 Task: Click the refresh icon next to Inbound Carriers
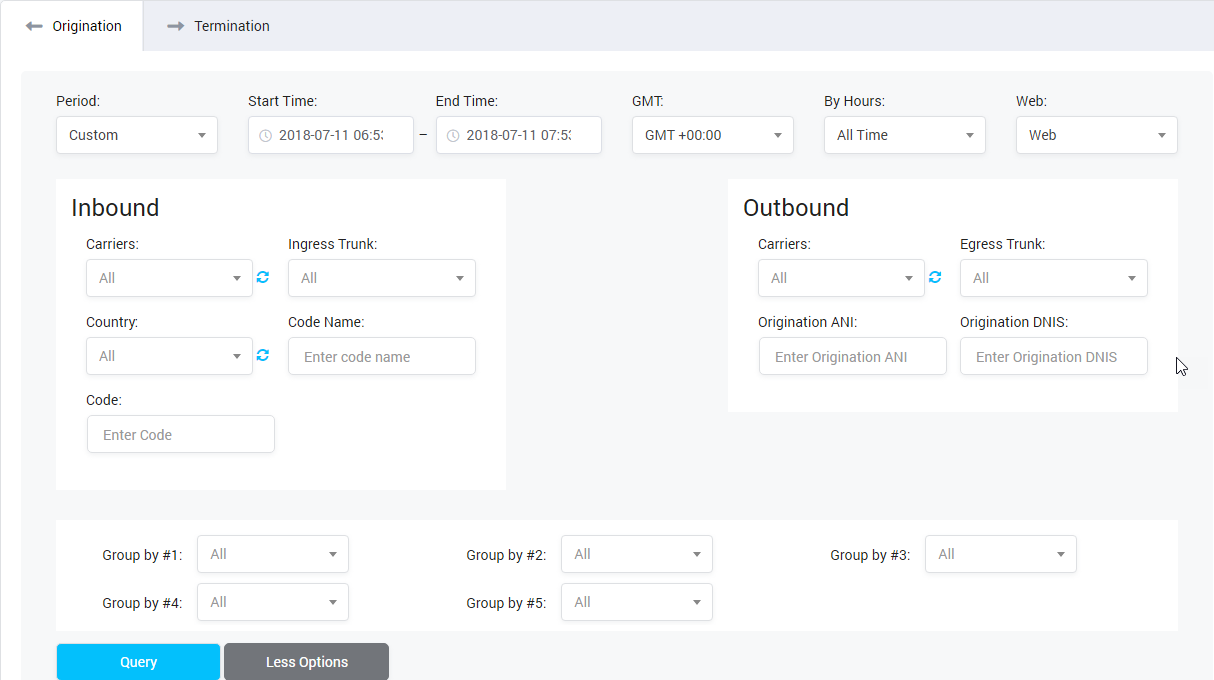tap(263, 277)
